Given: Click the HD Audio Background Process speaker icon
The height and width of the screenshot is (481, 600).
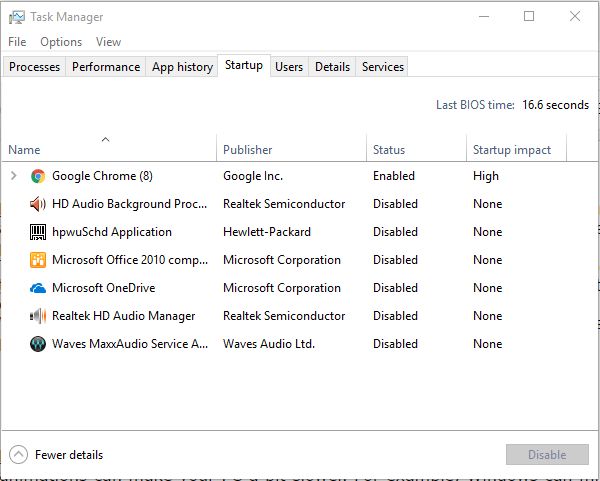Looking at the screenshot, I should tap(38, 204).
